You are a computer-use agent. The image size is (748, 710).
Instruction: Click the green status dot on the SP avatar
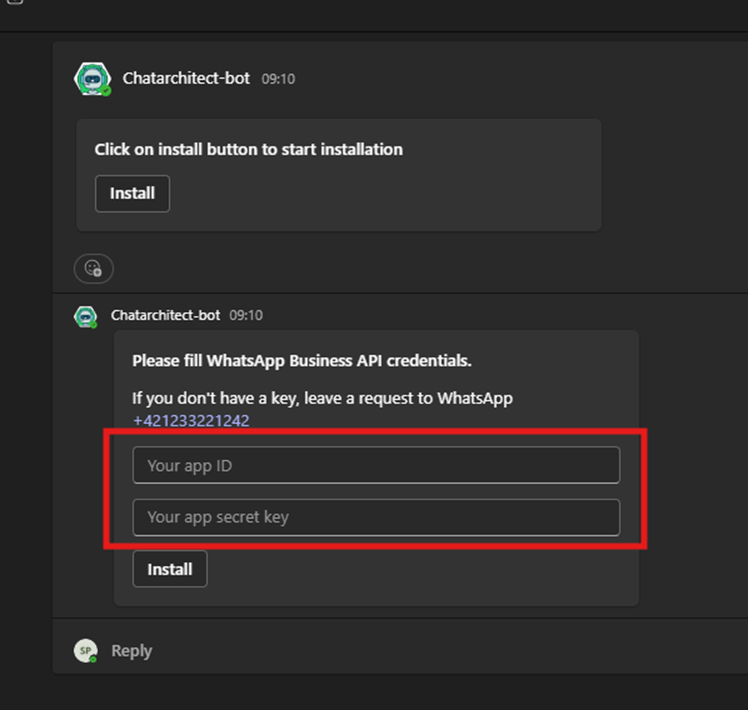[94, 659]
